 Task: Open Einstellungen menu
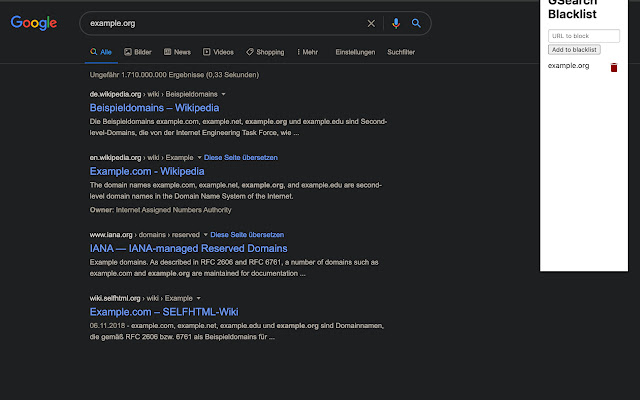355,52
